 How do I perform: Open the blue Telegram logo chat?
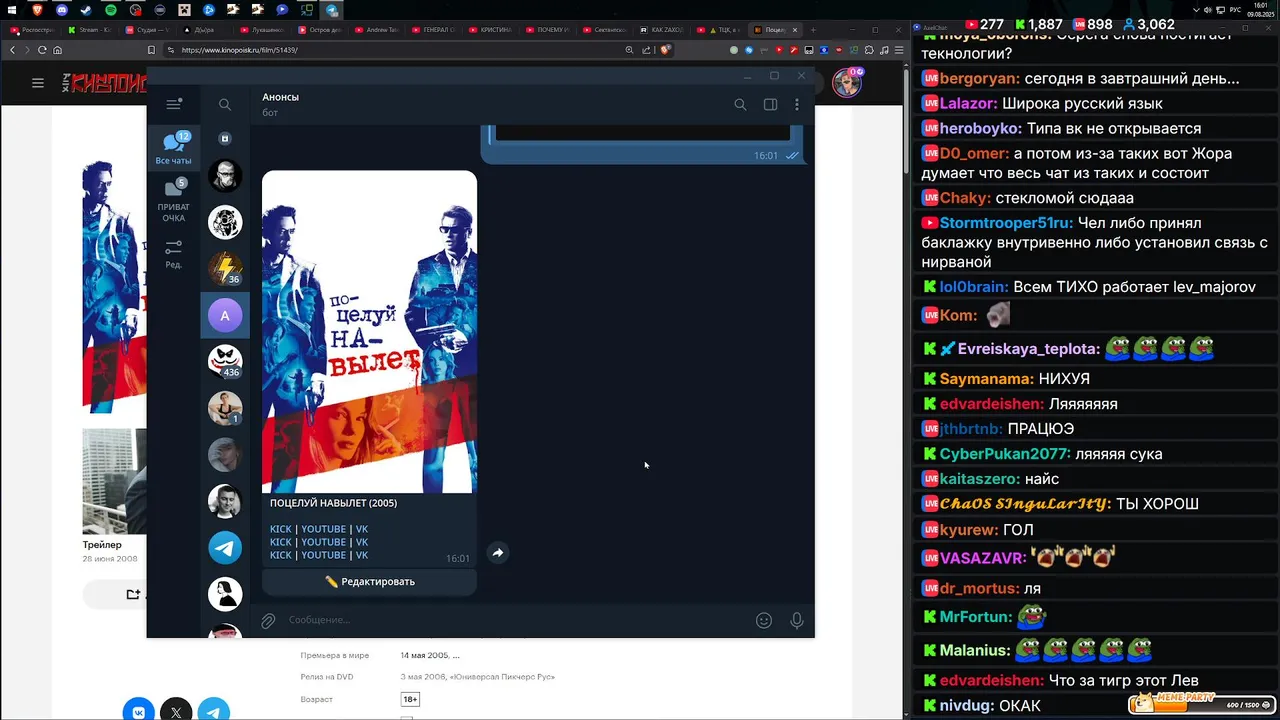pos(225,547)
